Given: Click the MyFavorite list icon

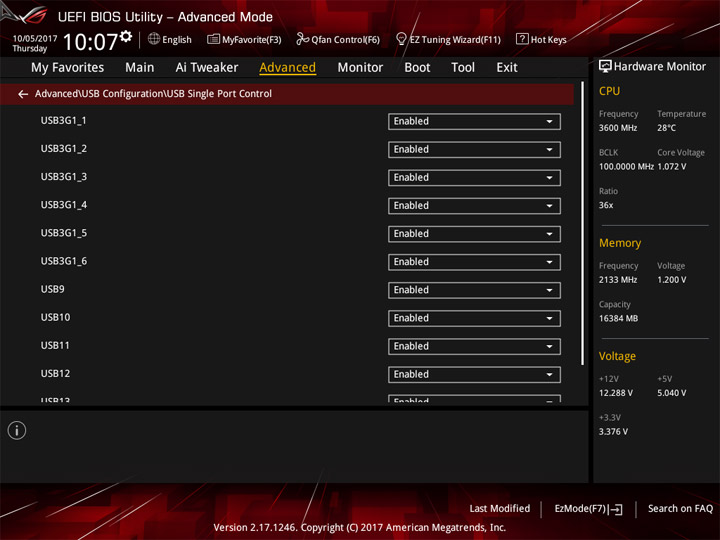Looking at the screenshot, I should click(x=213, y=39).
